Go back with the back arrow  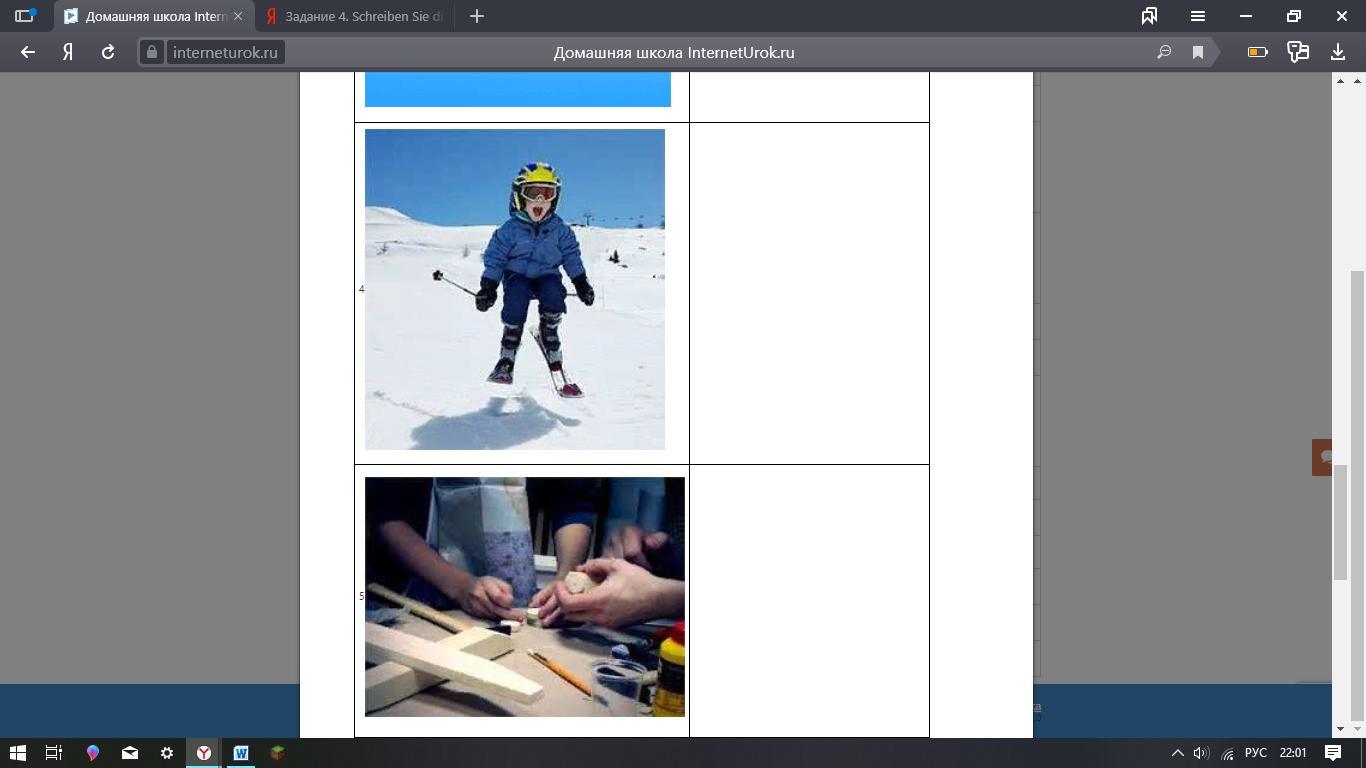pyautogui.click(x=28, y=52)
